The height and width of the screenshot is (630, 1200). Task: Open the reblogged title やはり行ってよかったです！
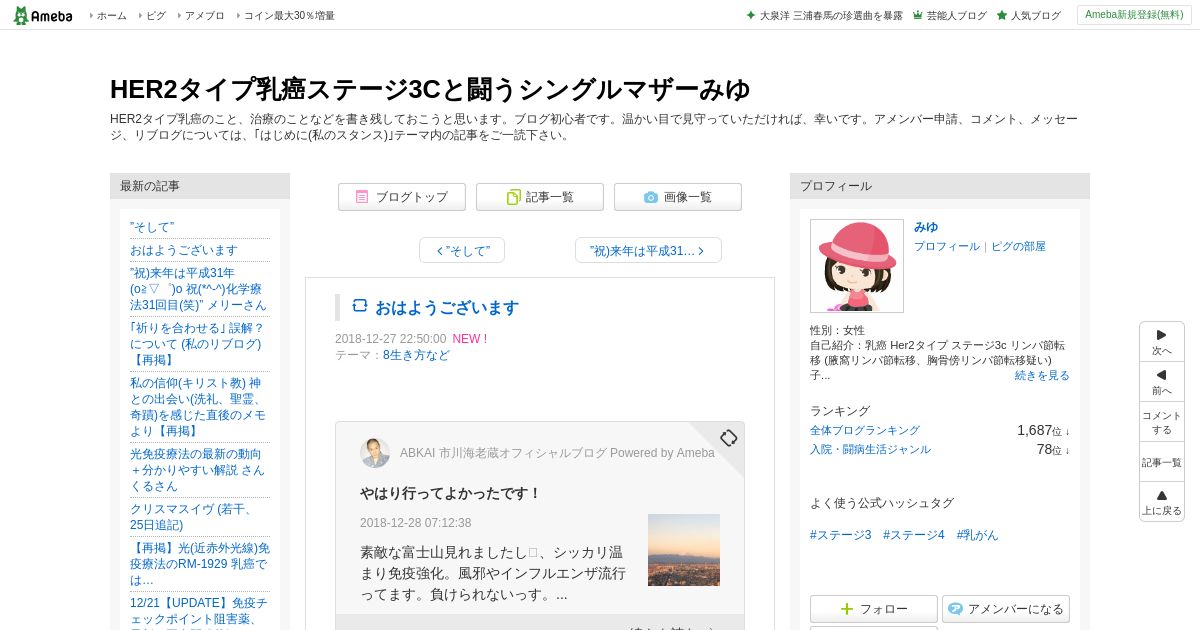coord(451,493)
